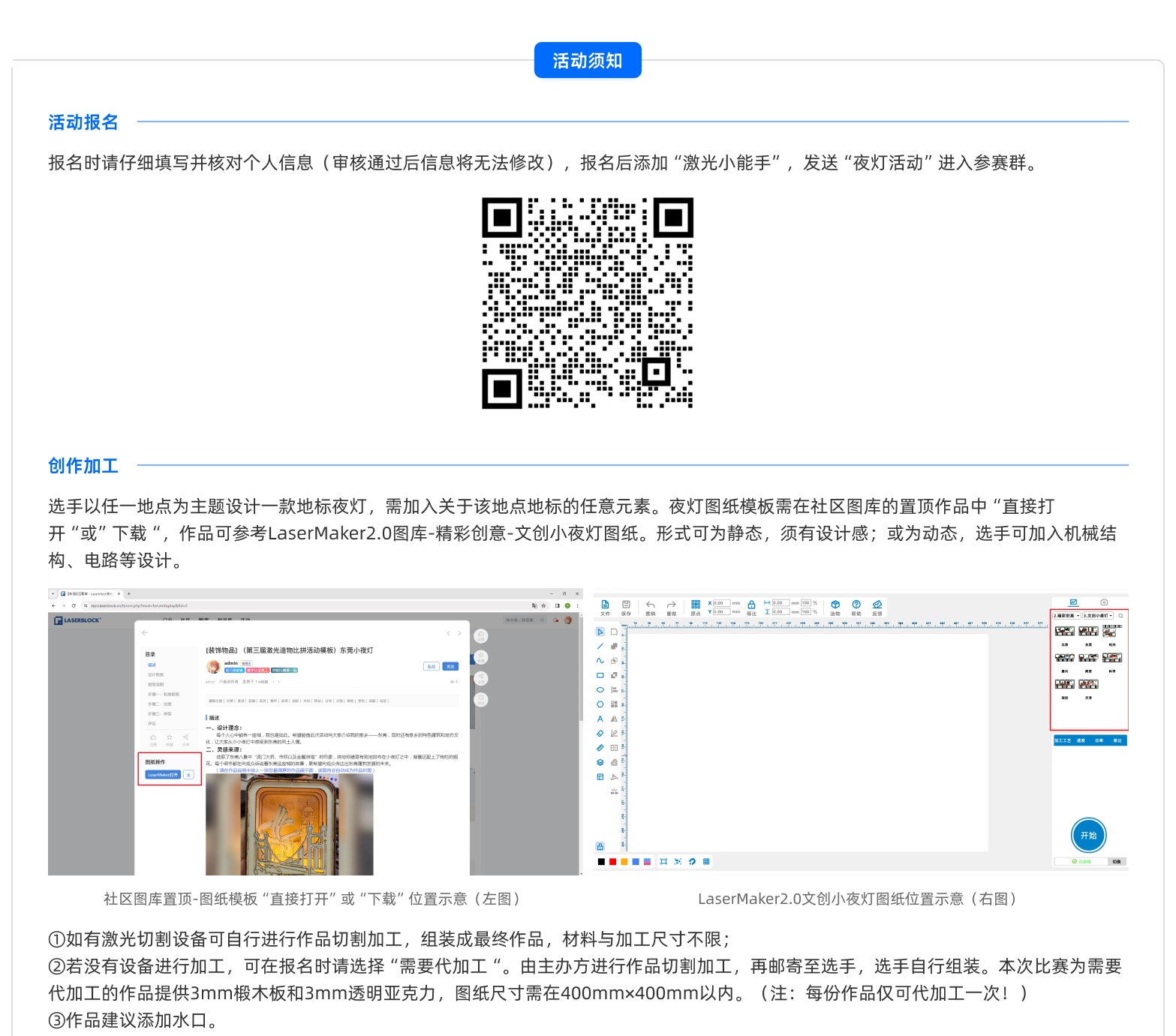The width and height of the screenshot is (1176, 1036).
Task: Click the X coordinate input field
Action: [x=721, y=603]
